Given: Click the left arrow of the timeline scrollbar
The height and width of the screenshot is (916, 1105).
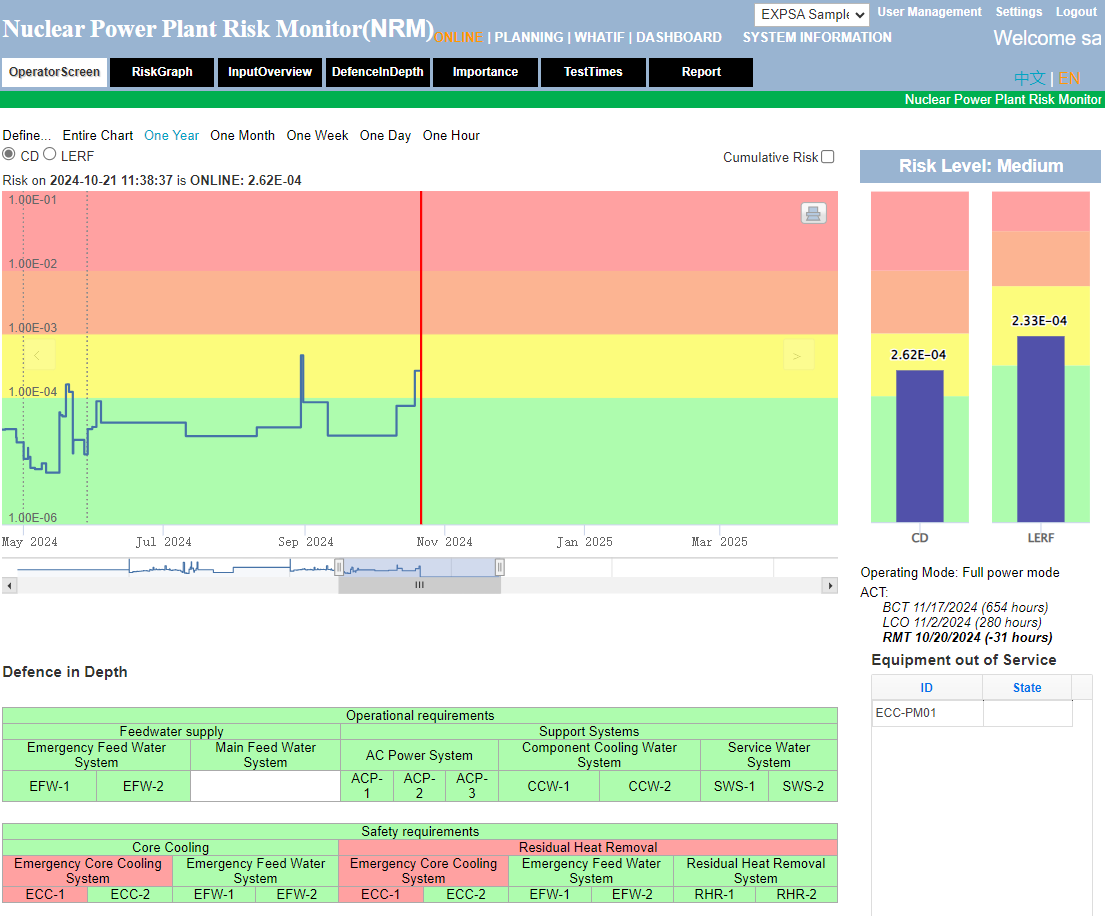Looking at the screenshot, I should coord(10,585).
